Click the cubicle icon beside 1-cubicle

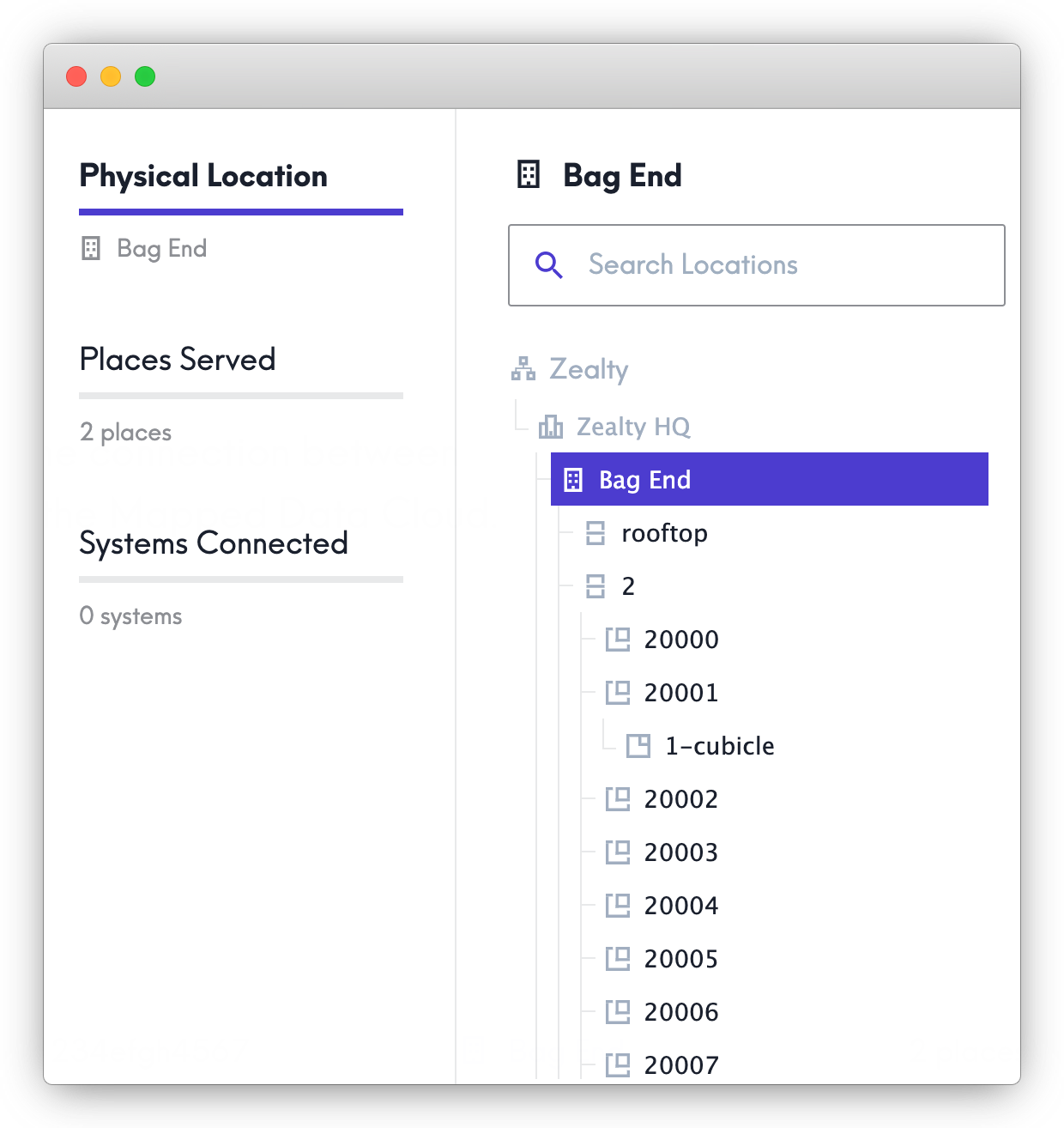638,746
